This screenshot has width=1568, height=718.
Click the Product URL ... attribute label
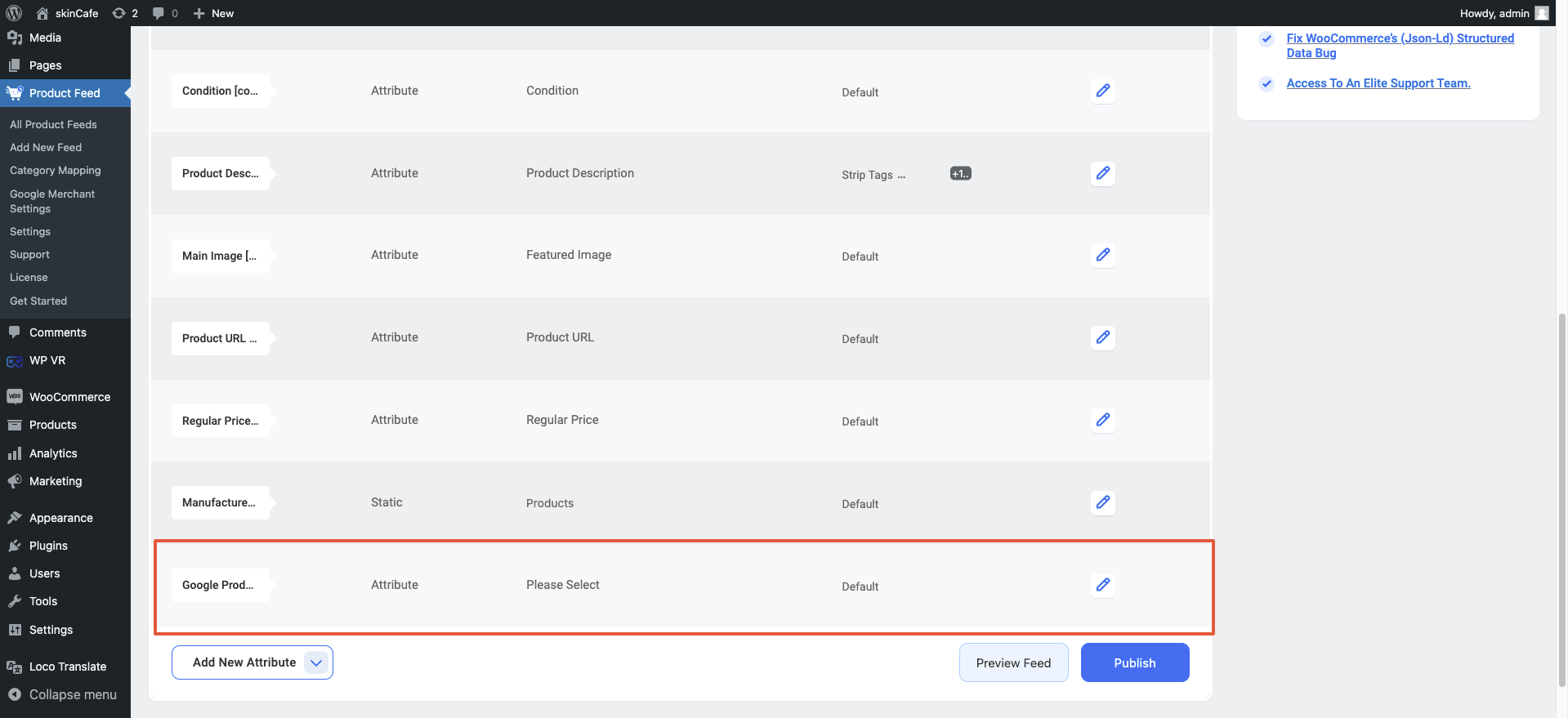click(x=220, y=338)
